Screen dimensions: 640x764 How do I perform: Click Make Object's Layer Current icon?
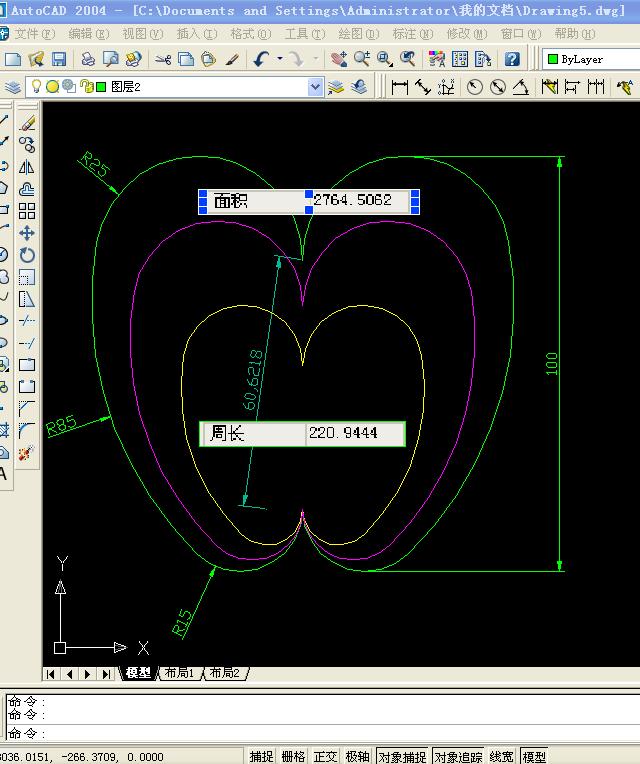336,87
